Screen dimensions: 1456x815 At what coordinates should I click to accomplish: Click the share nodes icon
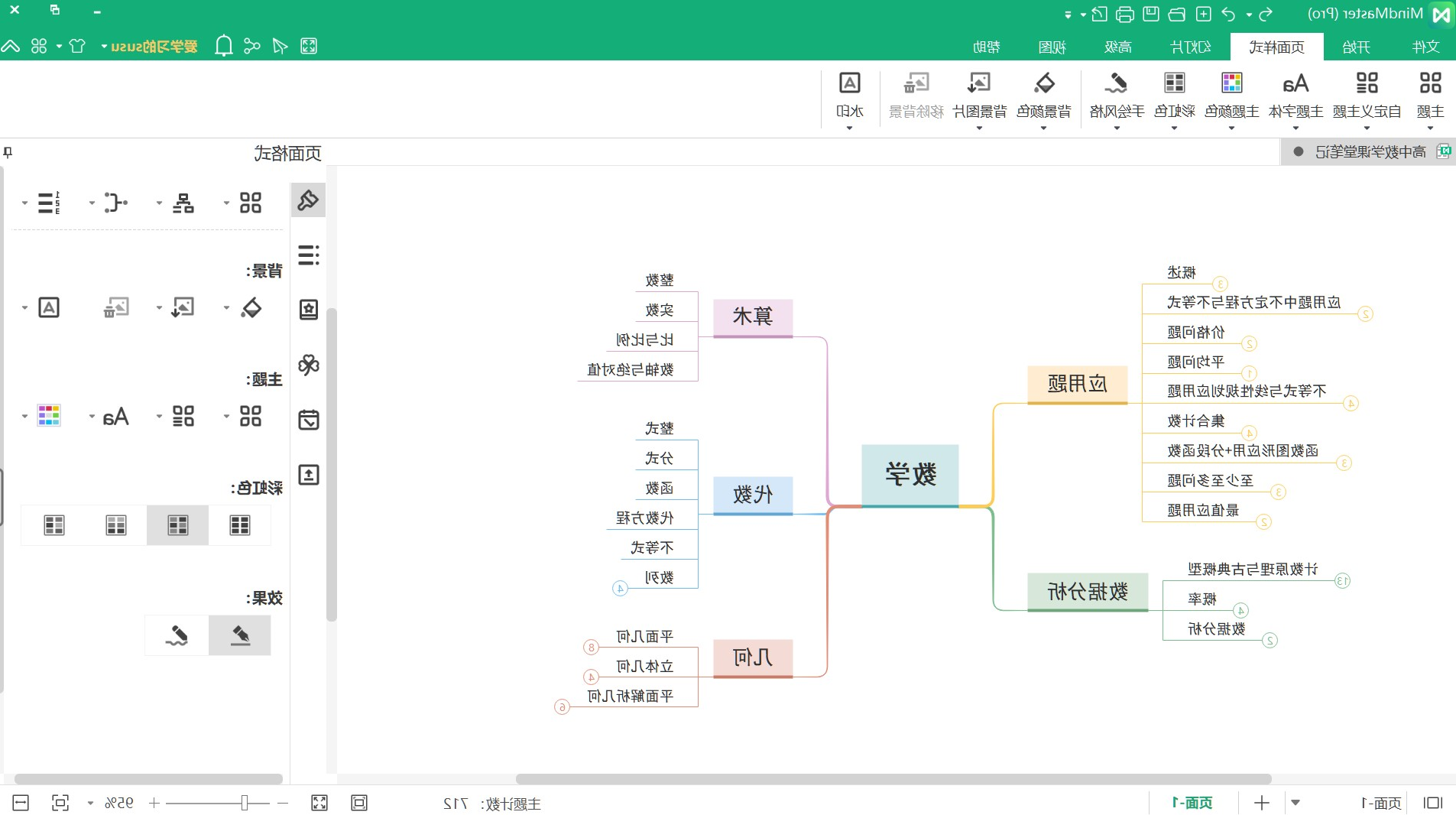(x=251, y=46)
